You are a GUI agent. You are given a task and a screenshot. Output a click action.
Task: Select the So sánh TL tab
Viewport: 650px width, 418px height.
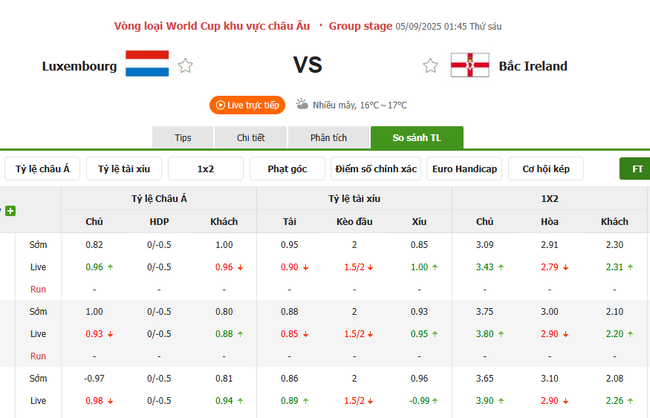click(x=416, y=138)
